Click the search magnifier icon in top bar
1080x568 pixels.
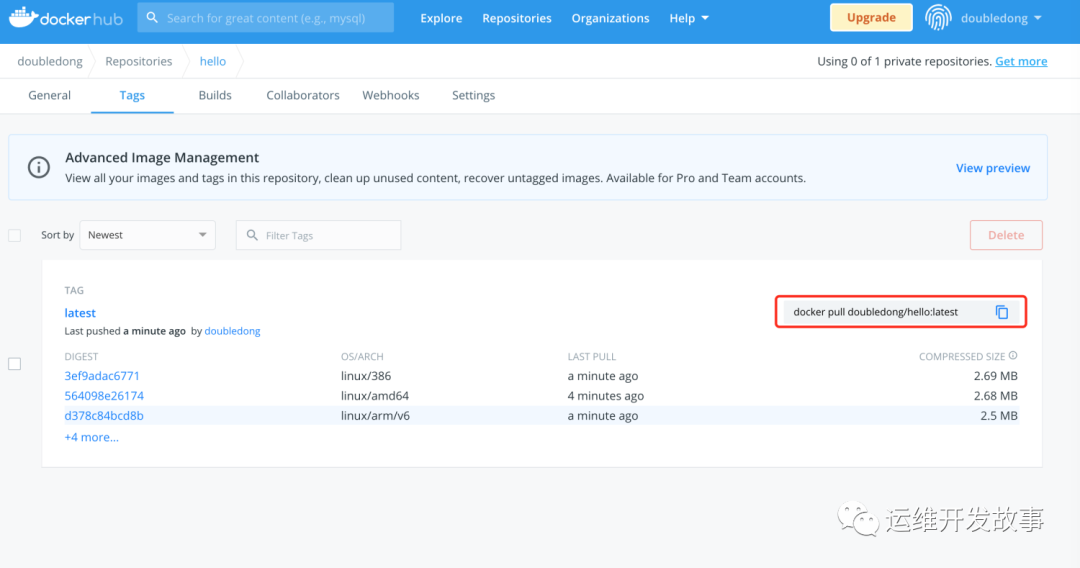point(152,18)
